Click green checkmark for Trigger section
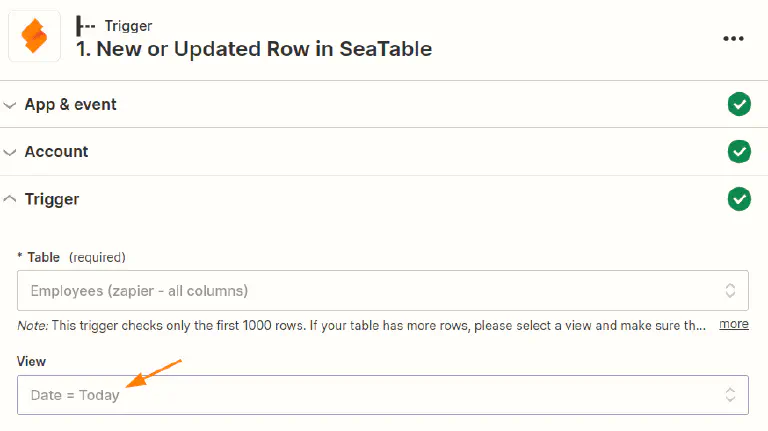 [739, 199]
